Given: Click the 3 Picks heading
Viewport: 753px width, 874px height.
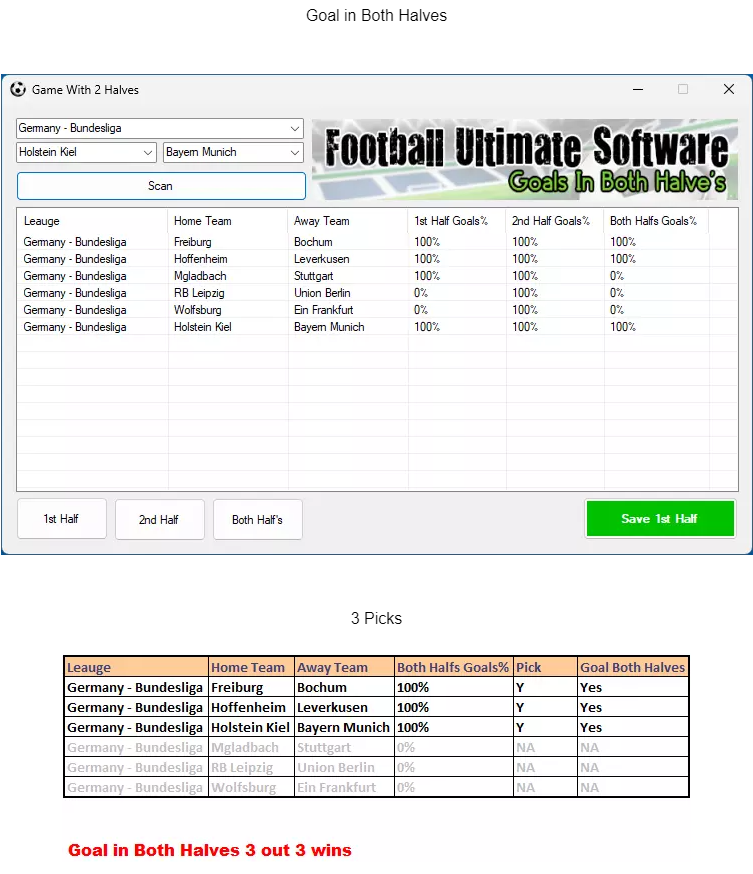Looking at the screenshot, I should coord(376,618).
